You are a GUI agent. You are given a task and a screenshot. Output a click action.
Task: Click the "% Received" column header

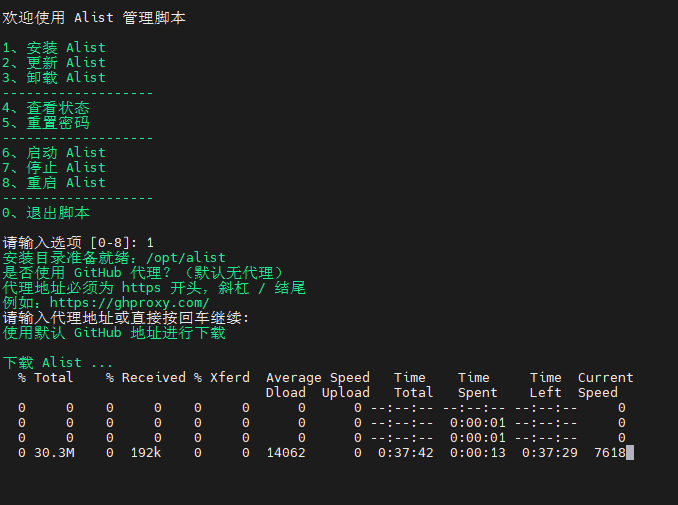point(146,377)
